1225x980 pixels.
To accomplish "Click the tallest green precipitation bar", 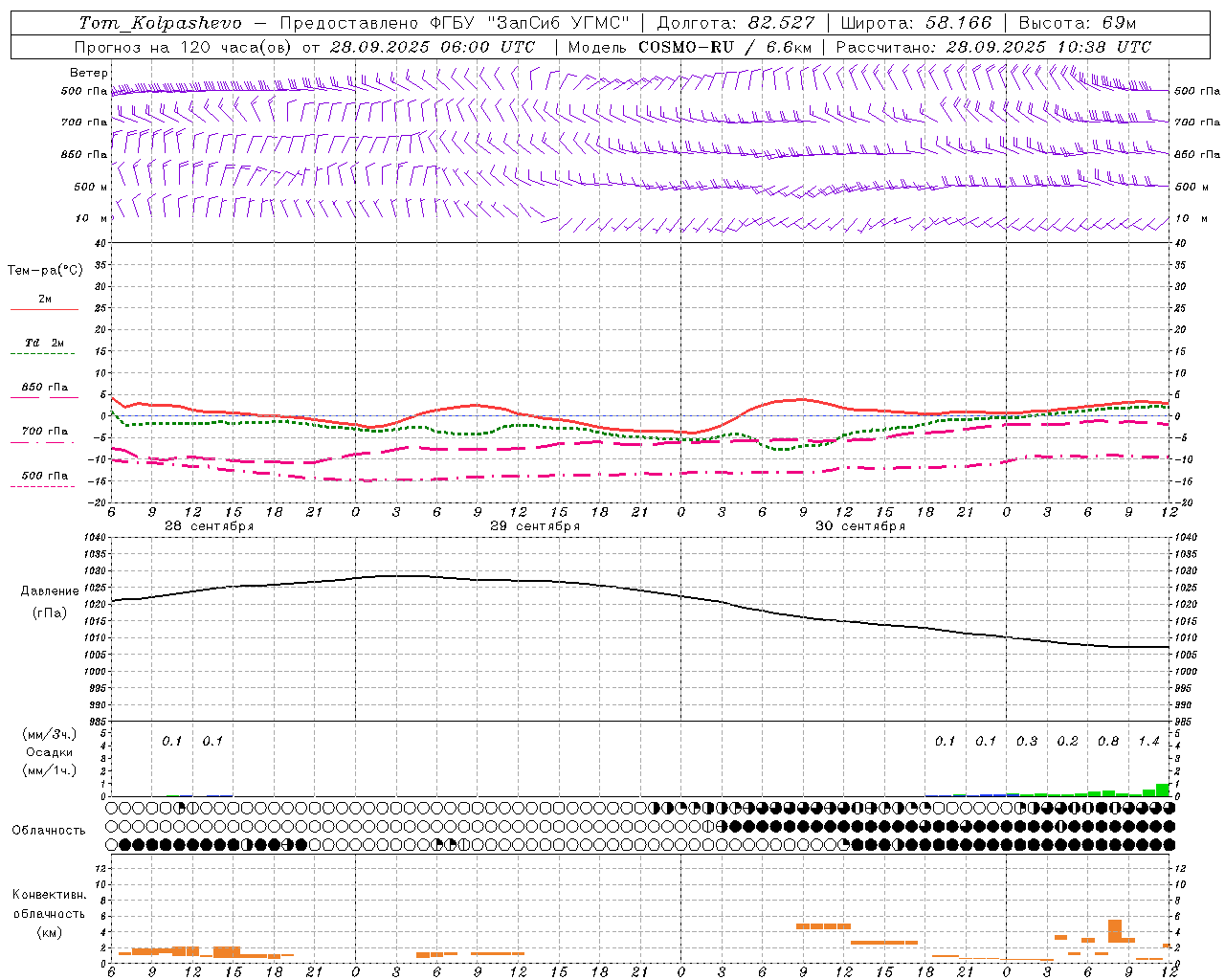I will pos(1163,791).
